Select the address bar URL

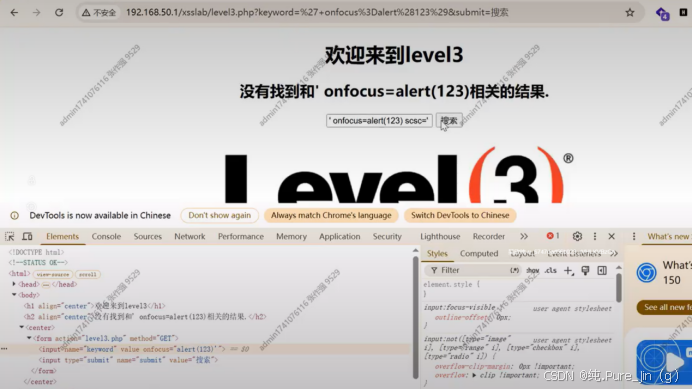click(x=317, y=12)
